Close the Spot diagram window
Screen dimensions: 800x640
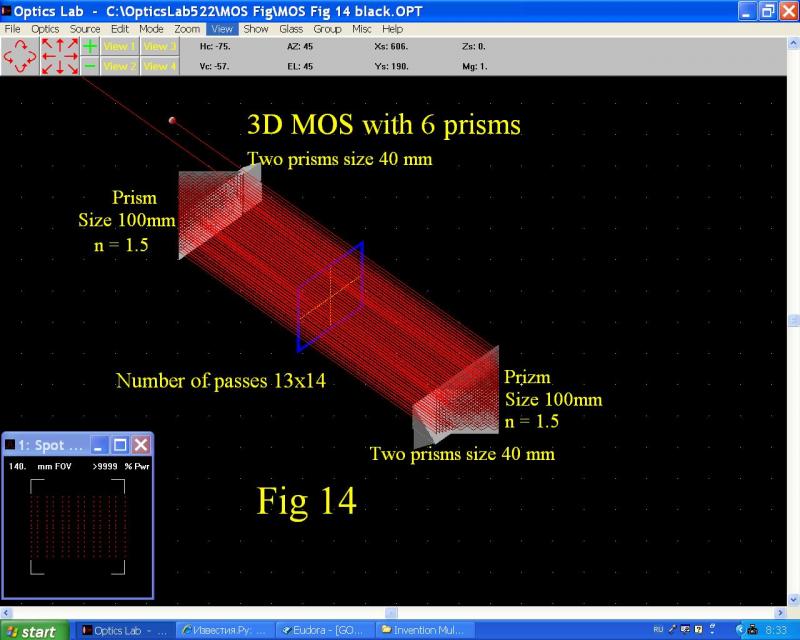coord(141,444)
